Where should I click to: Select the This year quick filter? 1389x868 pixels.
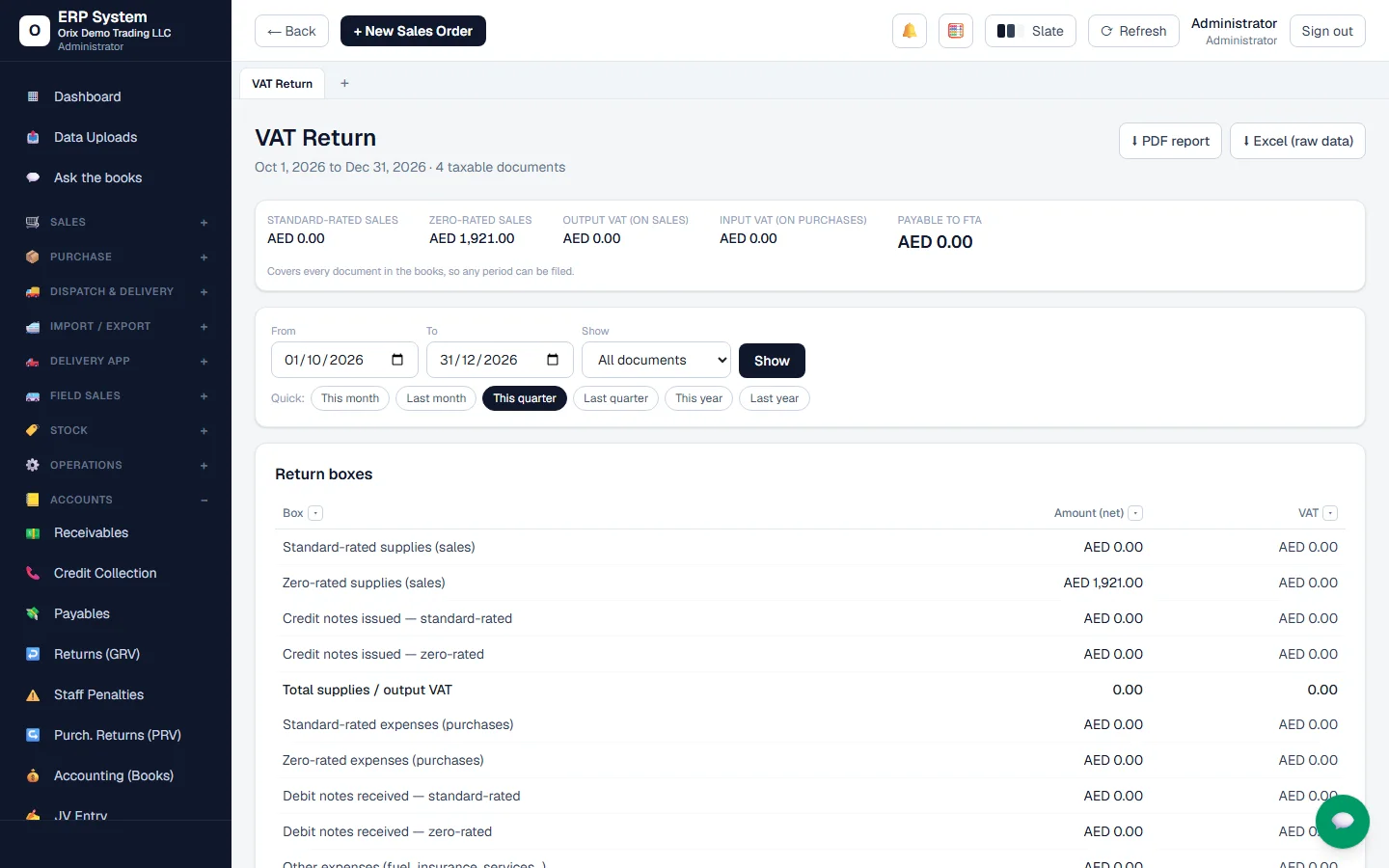[698, 398]
